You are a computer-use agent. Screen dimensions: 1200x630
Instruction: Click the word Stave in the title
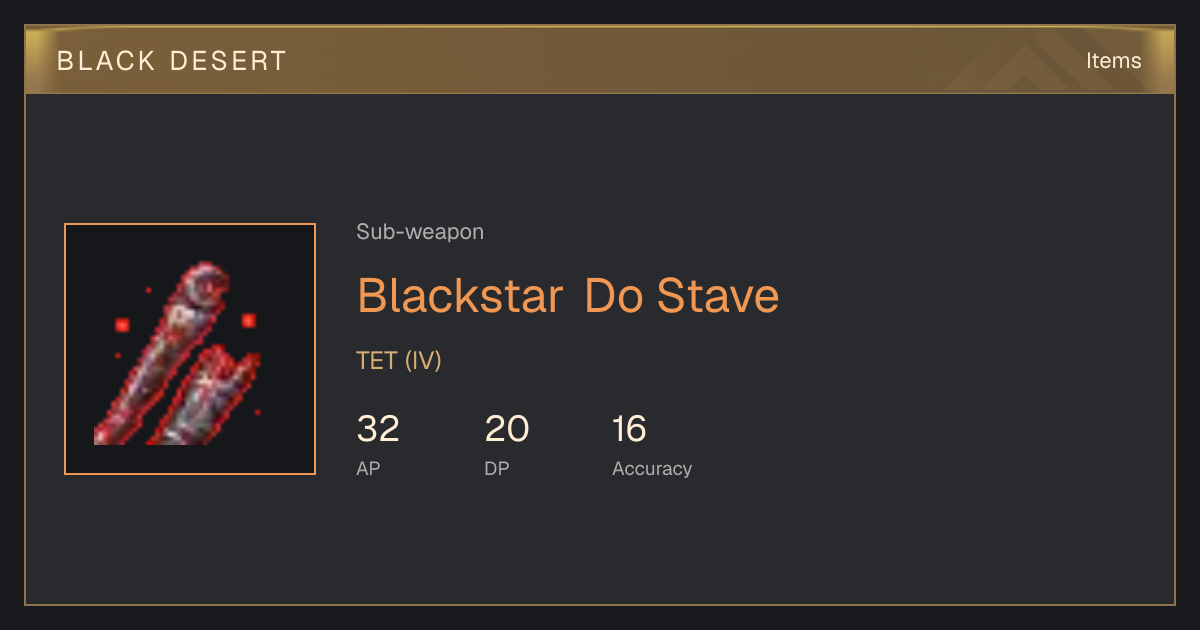pyautogui.click(x=718, y=296)
